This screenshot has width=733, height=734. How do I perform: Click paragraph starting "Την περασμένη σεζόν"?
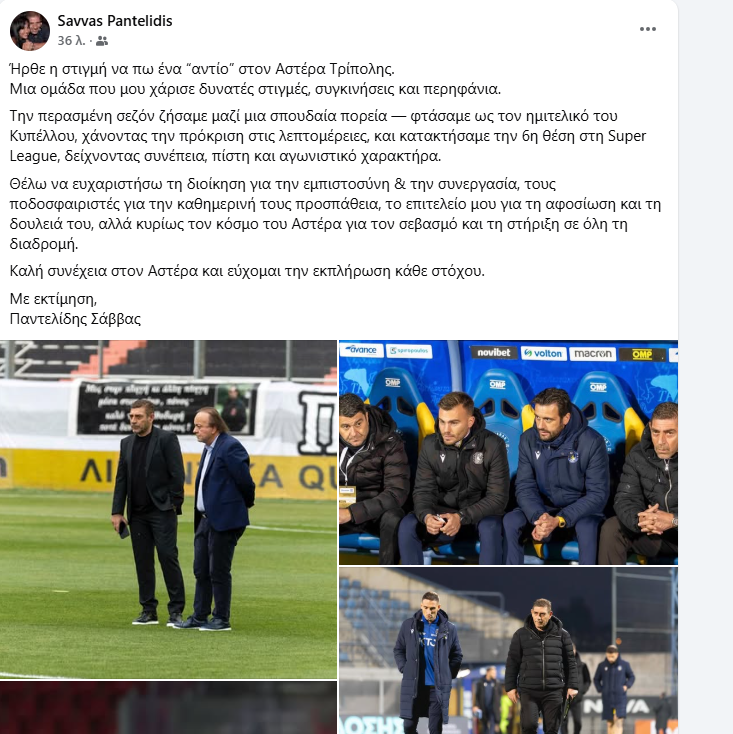(328, 136)
